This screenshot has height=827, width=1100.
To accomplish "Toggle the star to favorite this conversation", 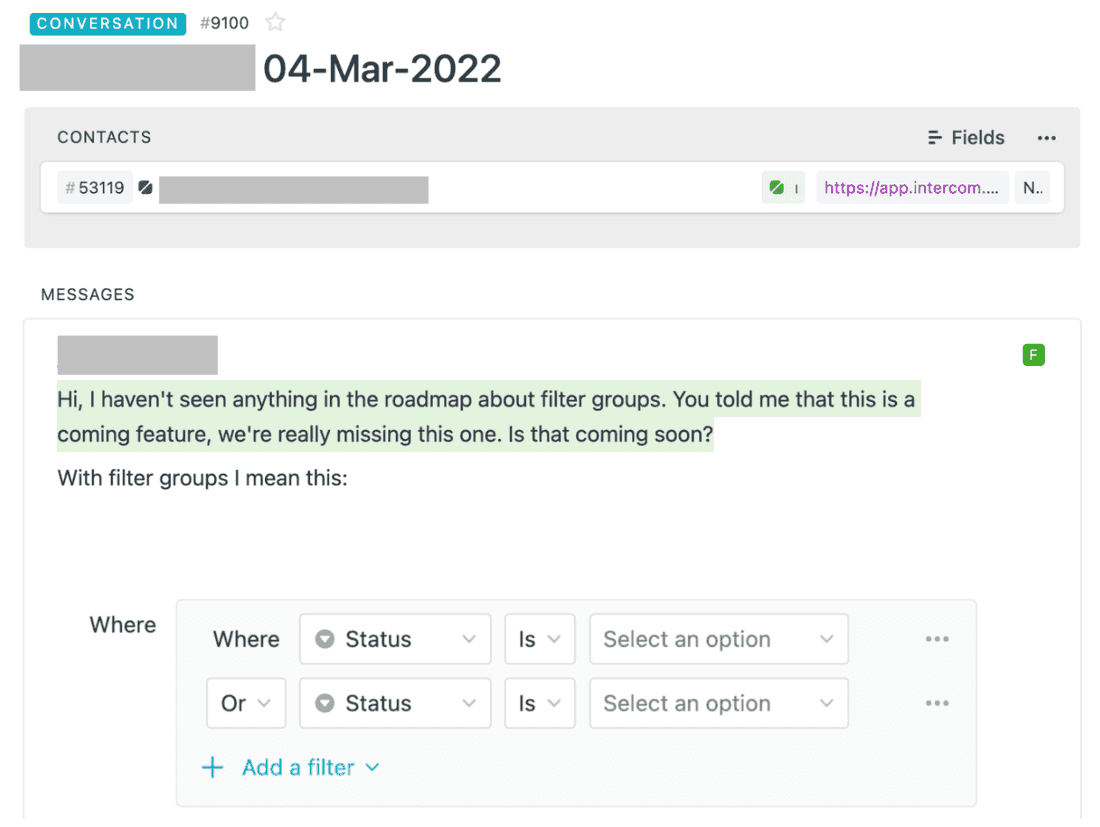I will tap(275, 22).
